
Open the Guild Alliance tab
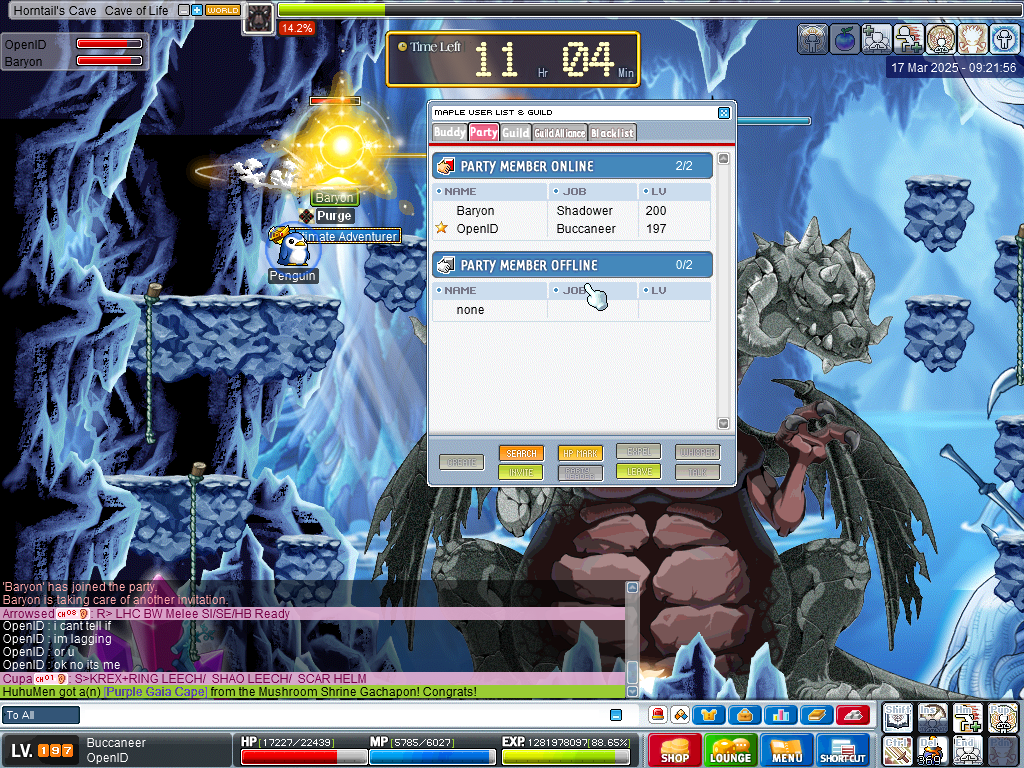coord(560,133)
